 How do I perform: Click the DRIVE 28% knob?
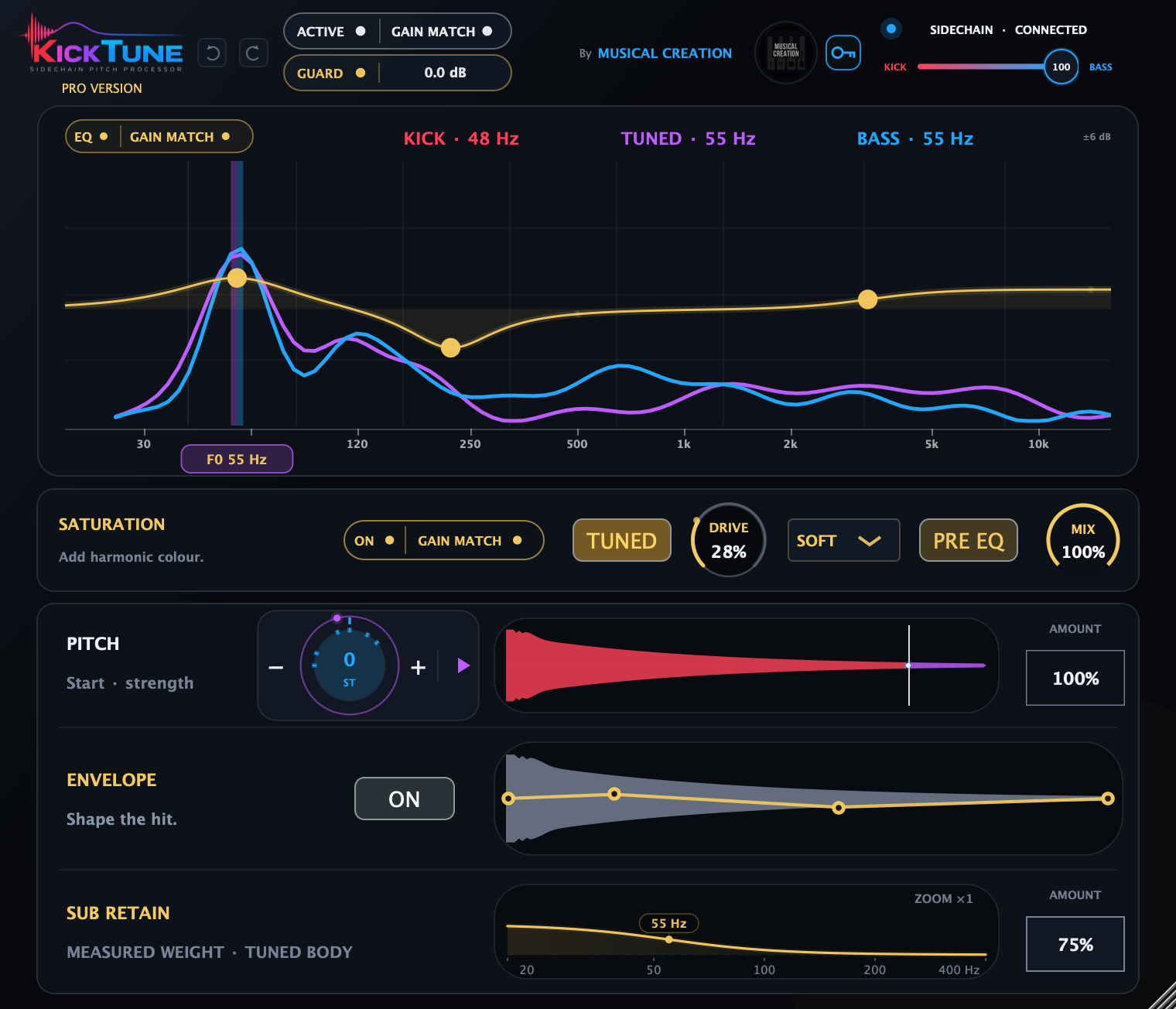pyautogui.click(x=729, y=540)
